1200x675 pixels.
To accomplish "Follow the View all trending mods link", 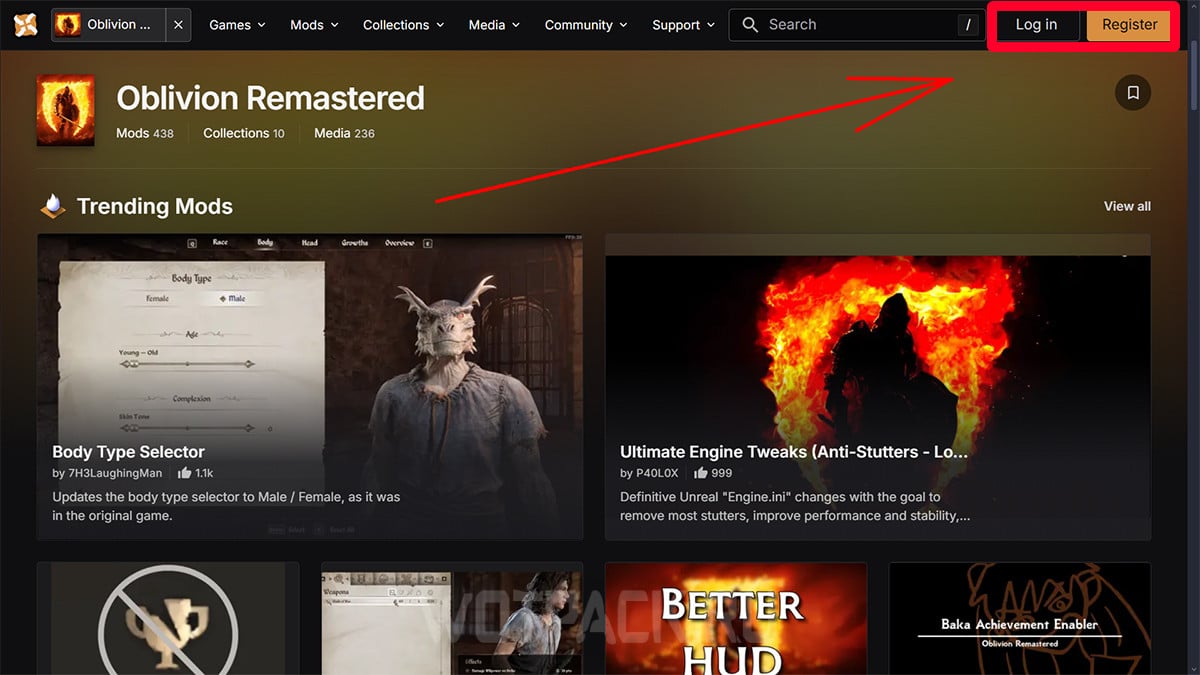I will click(1127, 206).
